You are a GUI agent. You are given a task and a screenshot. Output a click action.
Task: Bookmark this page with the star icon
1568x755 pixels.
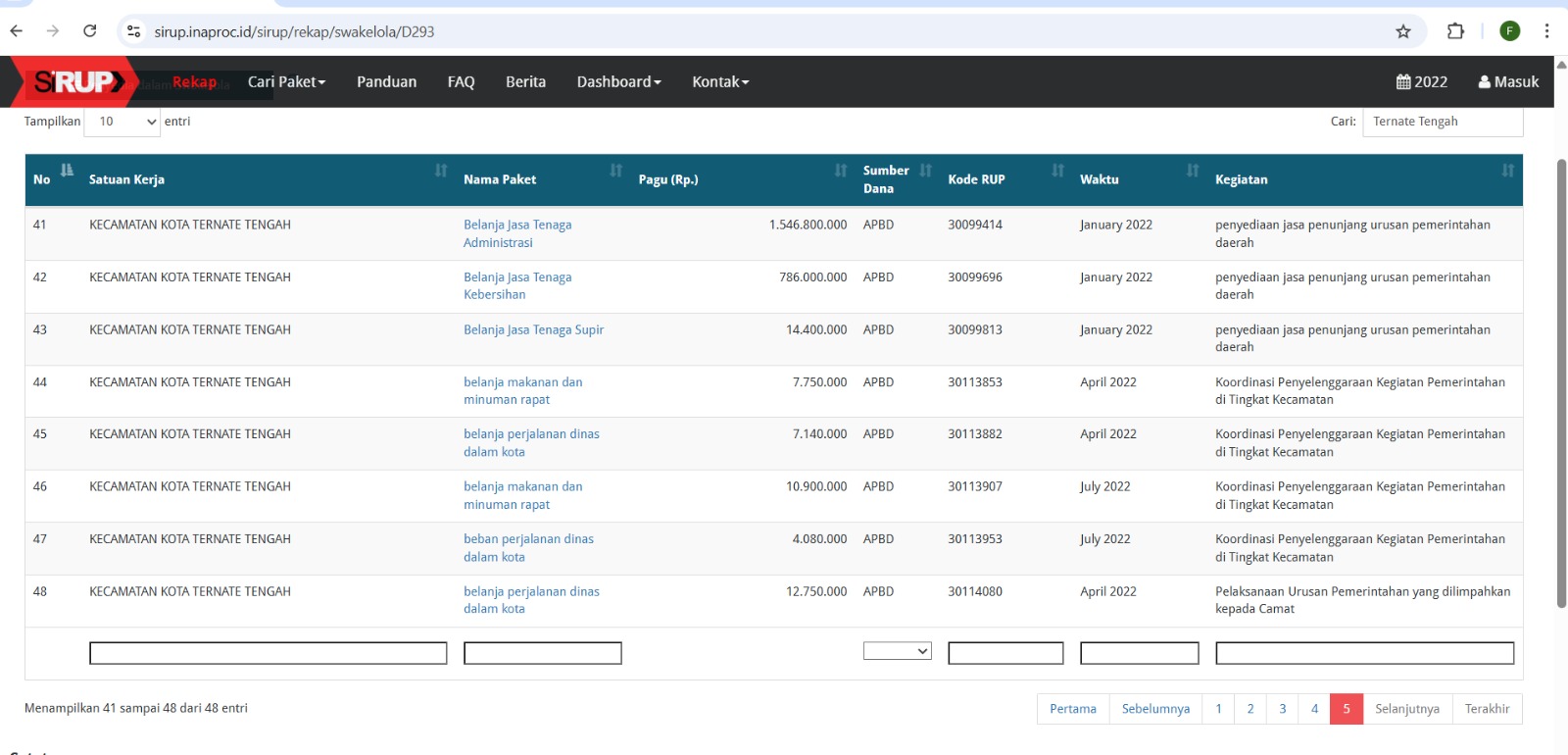point(1403,31)
